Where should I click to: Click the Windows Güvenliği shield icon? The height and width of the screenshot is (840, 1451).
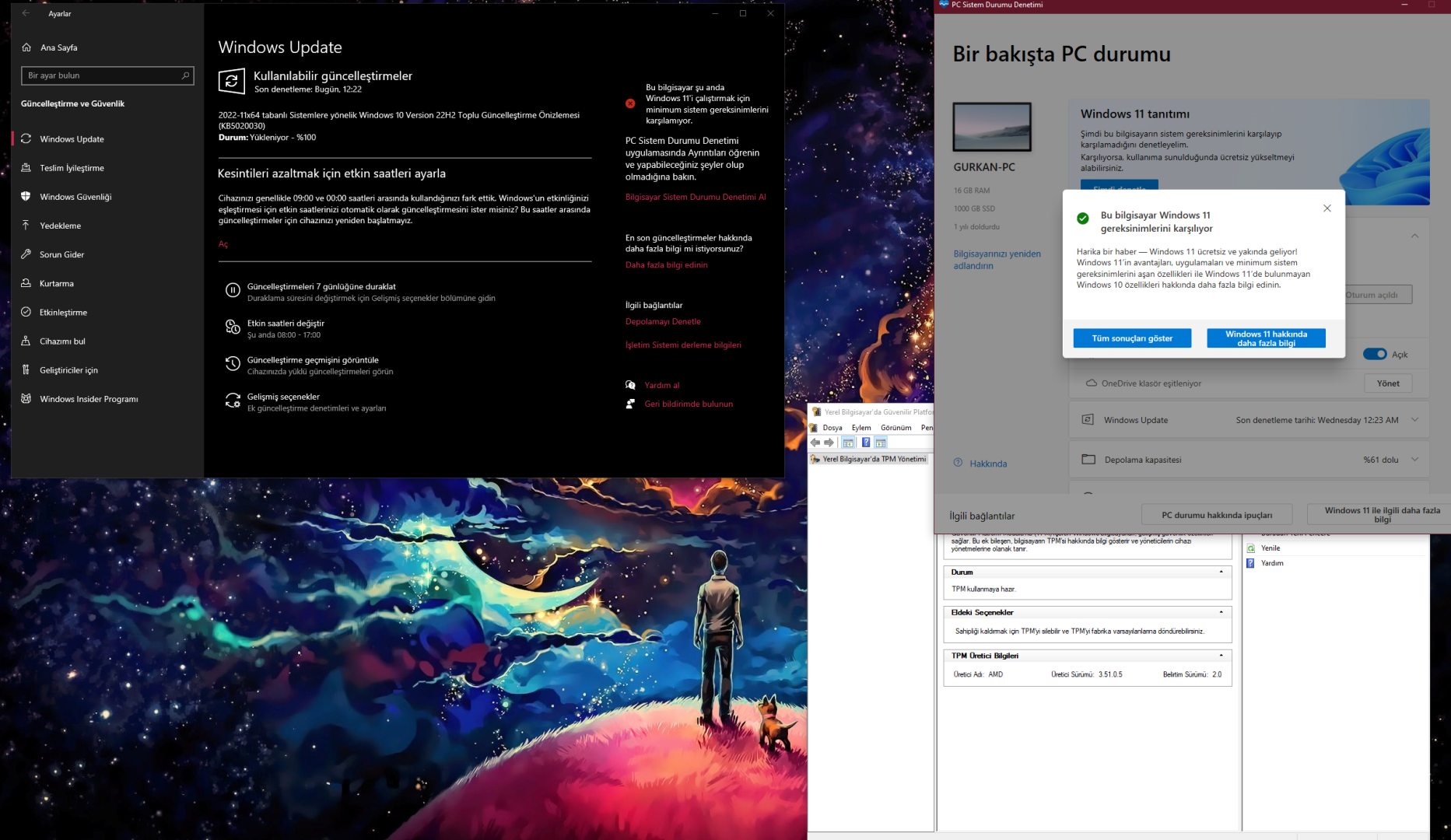[x=26, y=197]
